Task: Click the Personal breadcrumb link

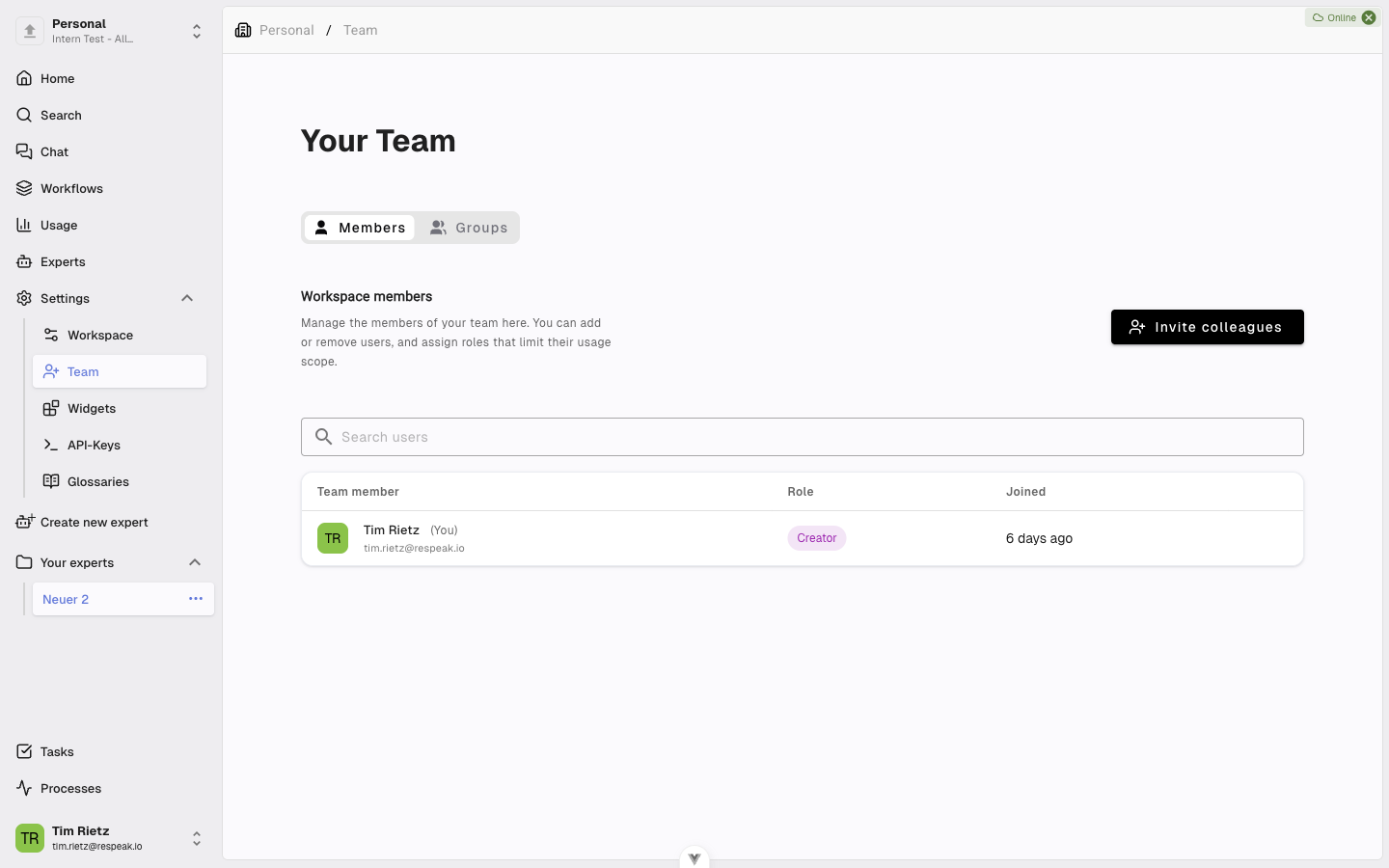Action: pyautogui.click(x=286, y=30)
